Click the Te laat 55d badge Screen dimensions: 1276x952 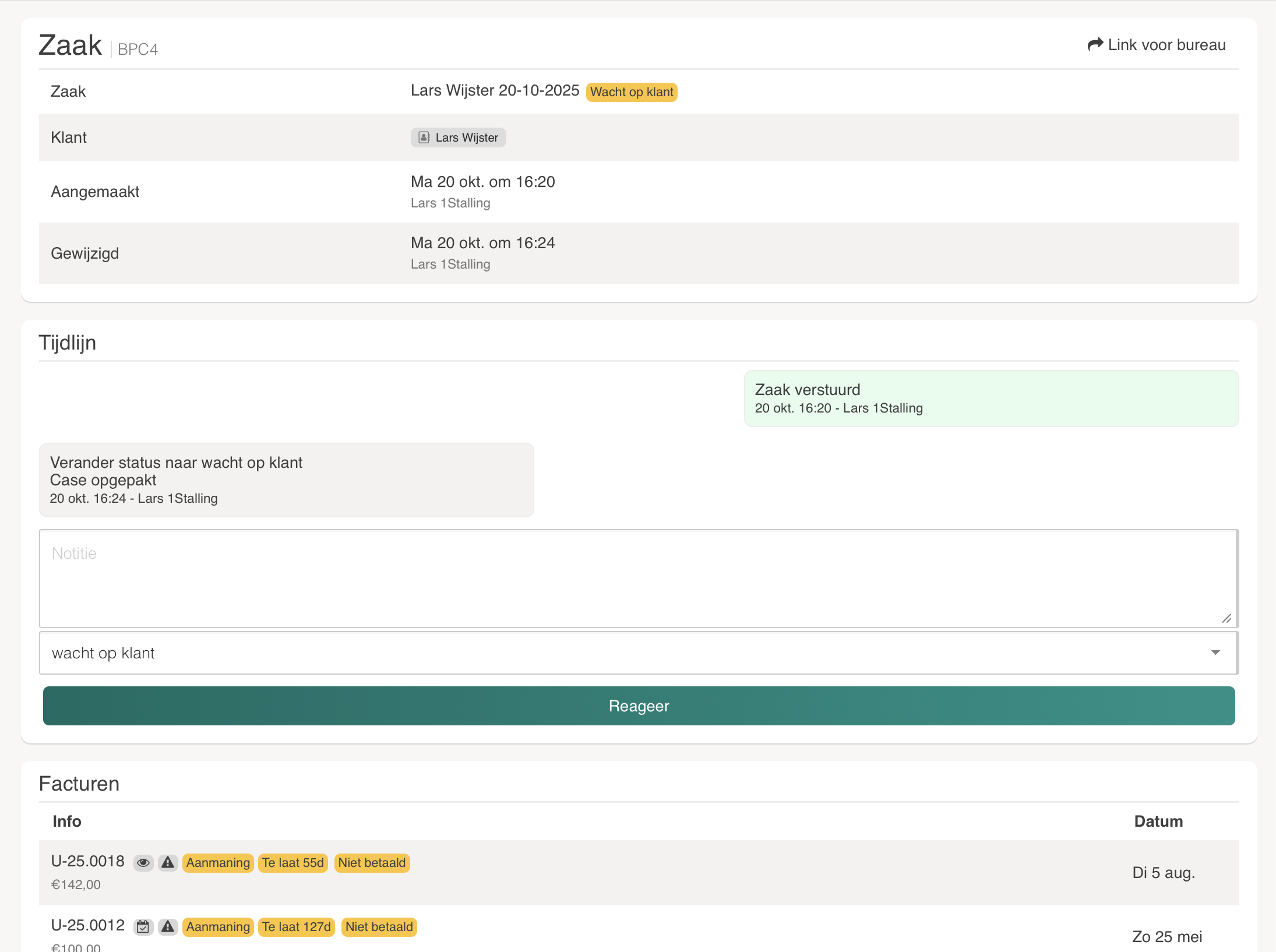point(292,863)
